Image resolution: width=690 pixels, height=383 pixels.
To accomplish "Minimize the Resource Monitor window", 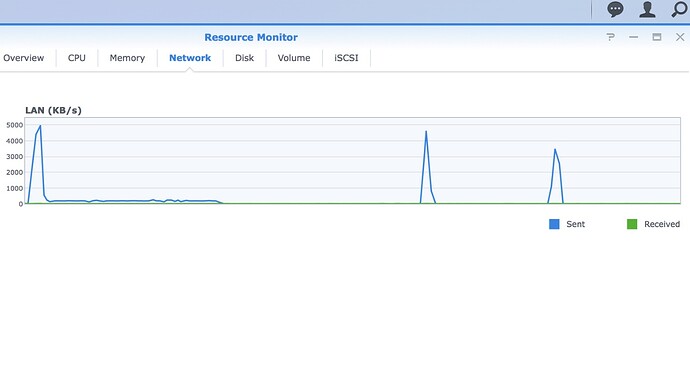I will [634, 37].
